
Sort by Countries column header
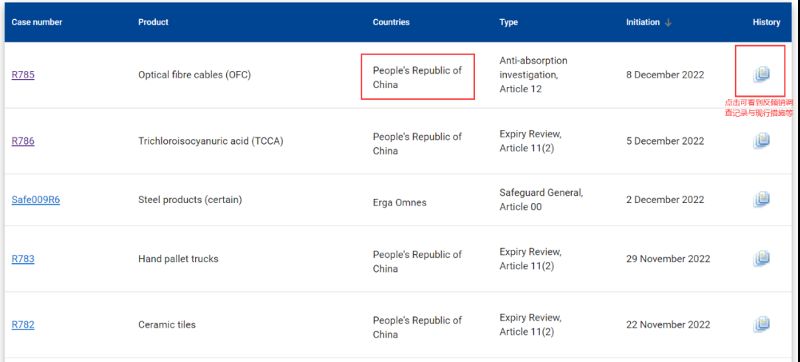pyautogui.click(x=391, y=22)
